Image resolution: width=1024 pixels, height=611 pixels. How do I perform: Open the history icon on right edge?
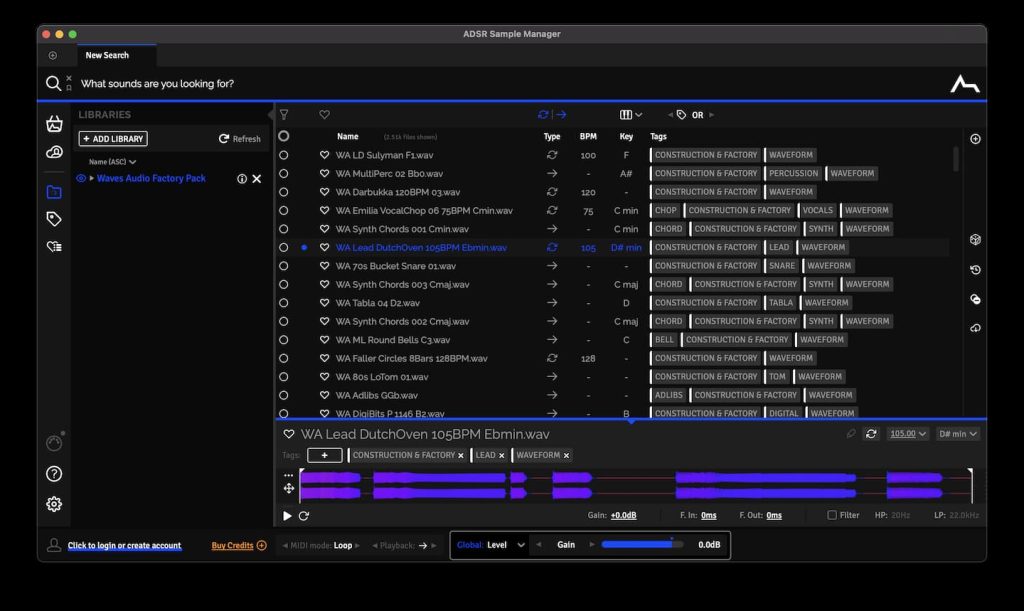tap(975, 270)
